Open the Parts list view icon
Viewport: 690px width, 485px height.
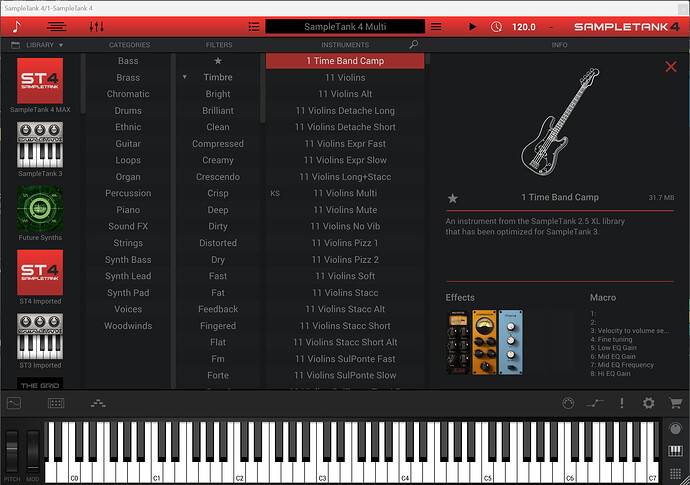click(57, 27)
